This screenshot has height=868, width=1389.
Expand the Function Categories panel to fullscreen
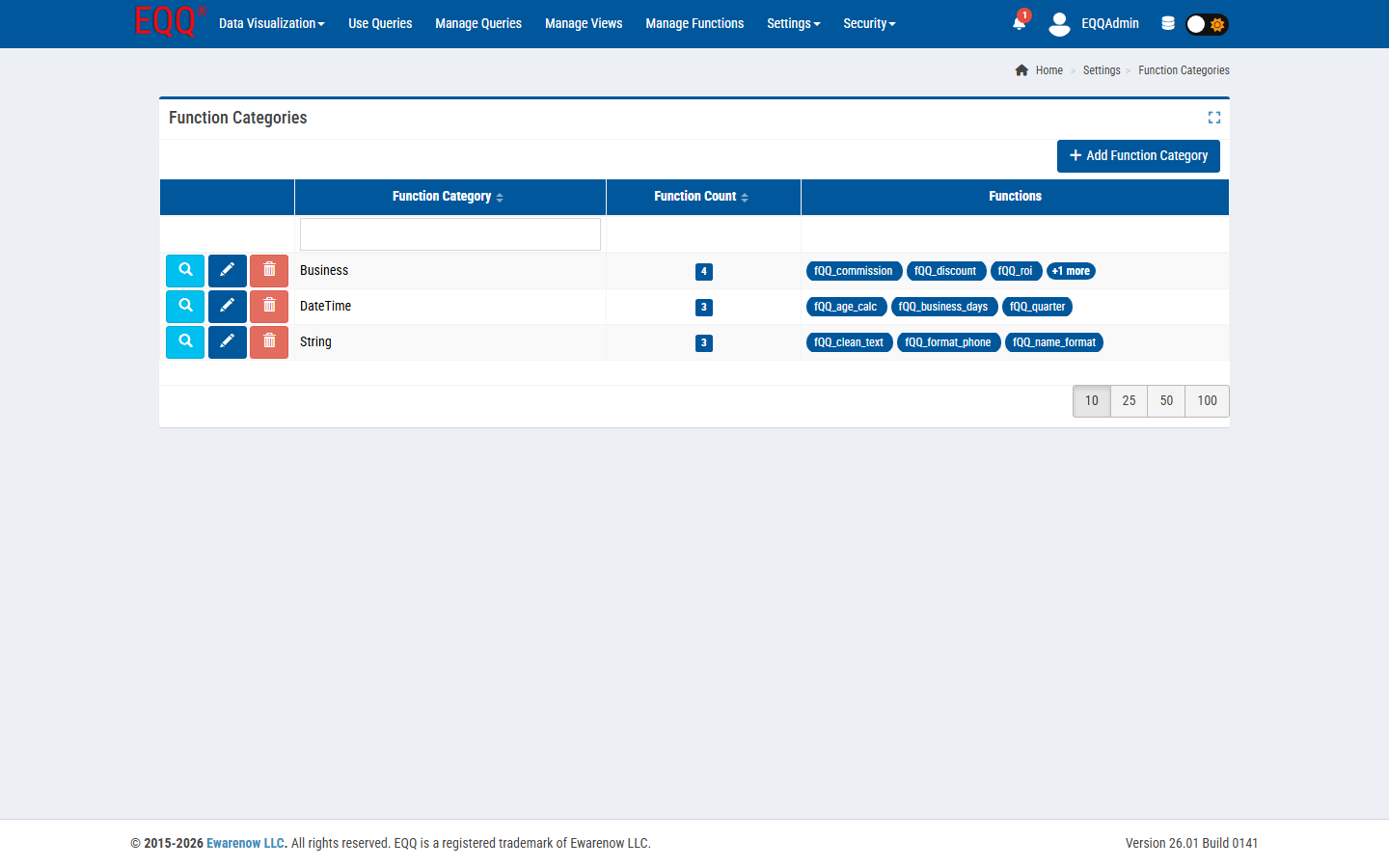point(1213,118)
